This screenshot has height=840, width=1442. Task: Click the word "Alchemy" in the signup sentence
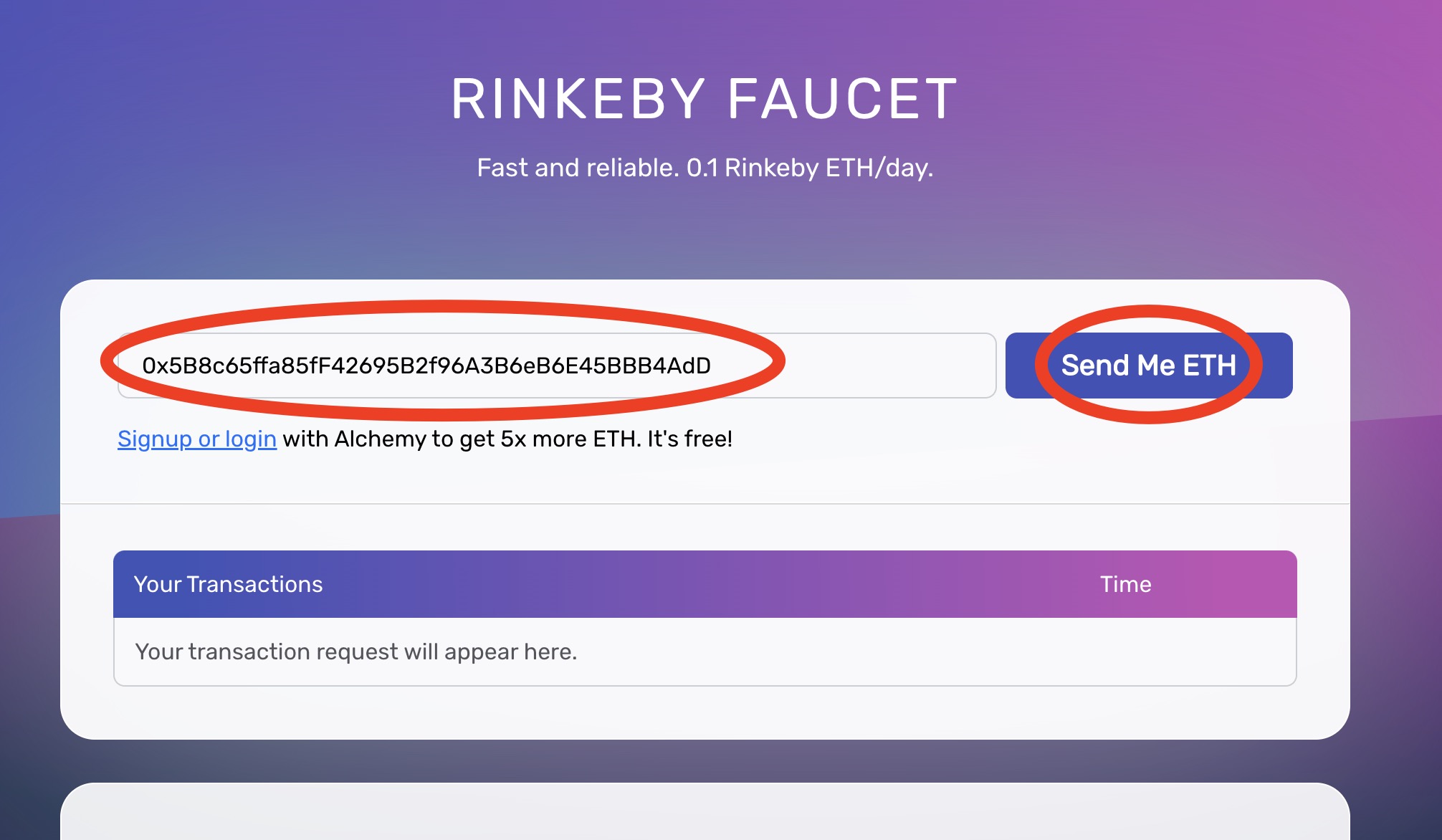click(x=380, y=439)
